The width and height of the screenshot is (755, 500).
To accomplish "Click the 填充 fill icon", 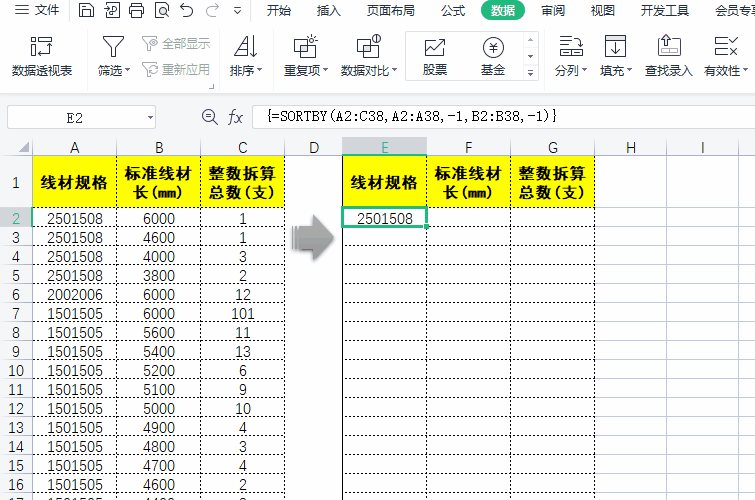I will point(615,47).
